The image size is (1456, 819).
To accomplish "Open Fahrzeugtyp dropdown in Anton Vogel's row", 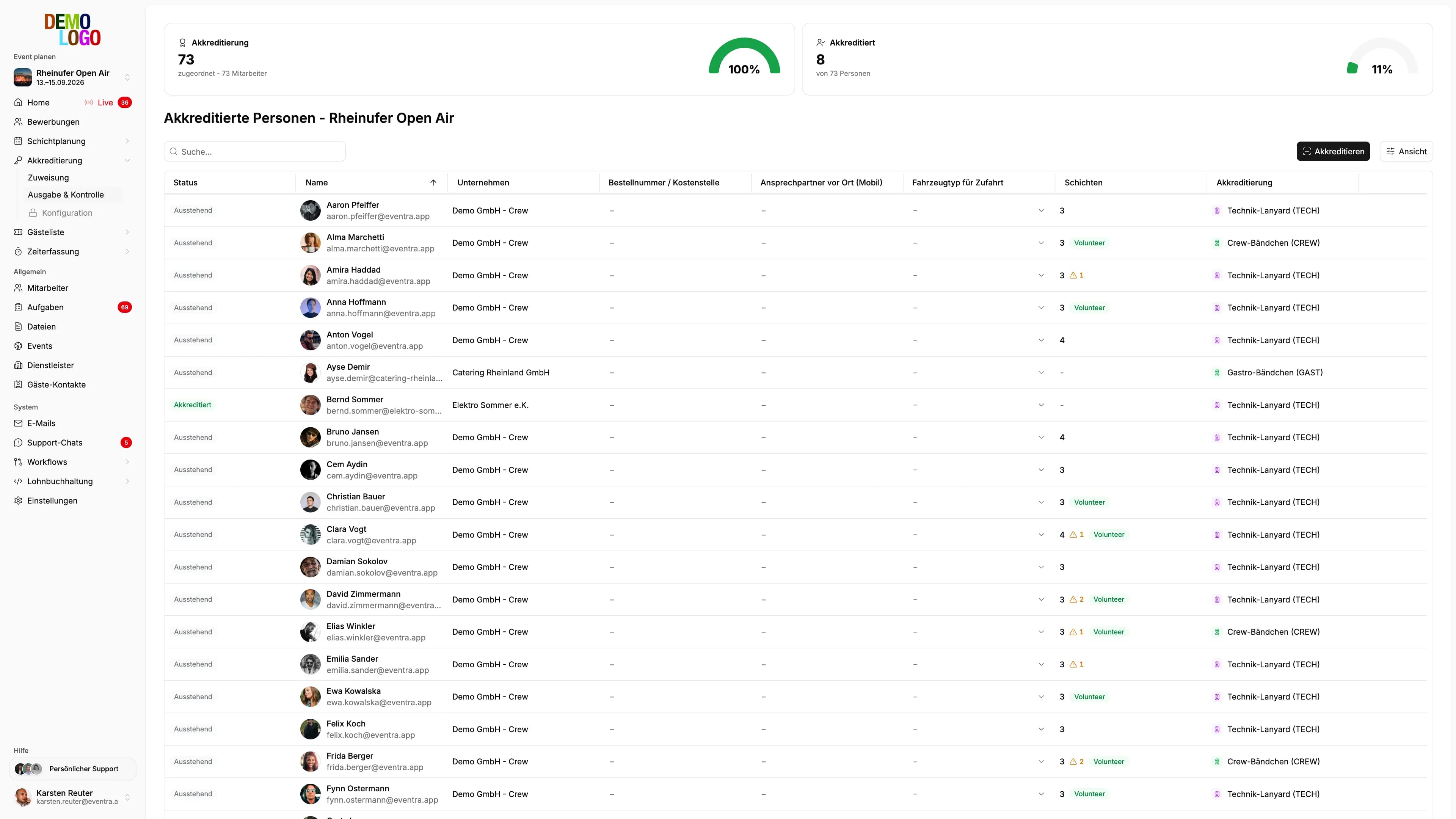I will [x=1041, y=340].
